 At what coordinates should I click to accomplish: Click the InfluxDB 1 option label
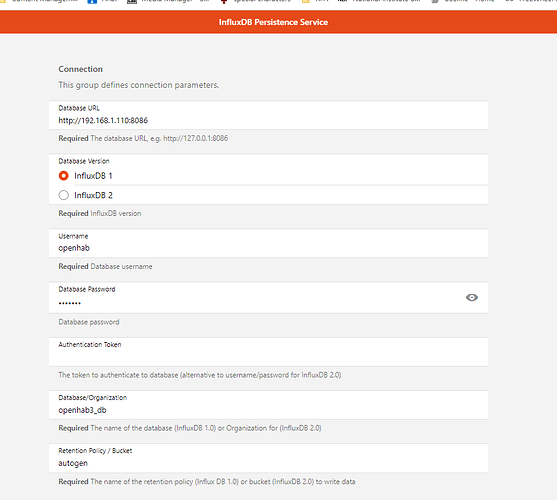point(93,176)
